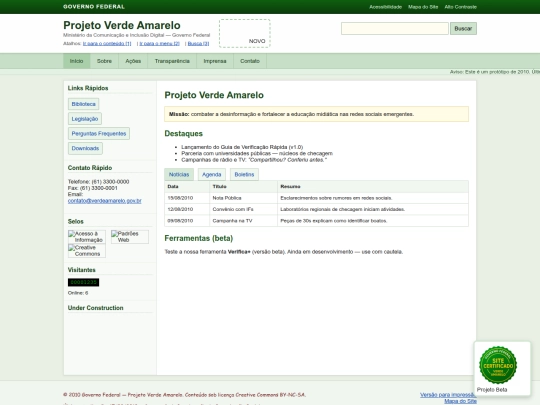Click the 12/08/2010 date cell
Screen dimensions: 540x405
click(x=187, y=209)
